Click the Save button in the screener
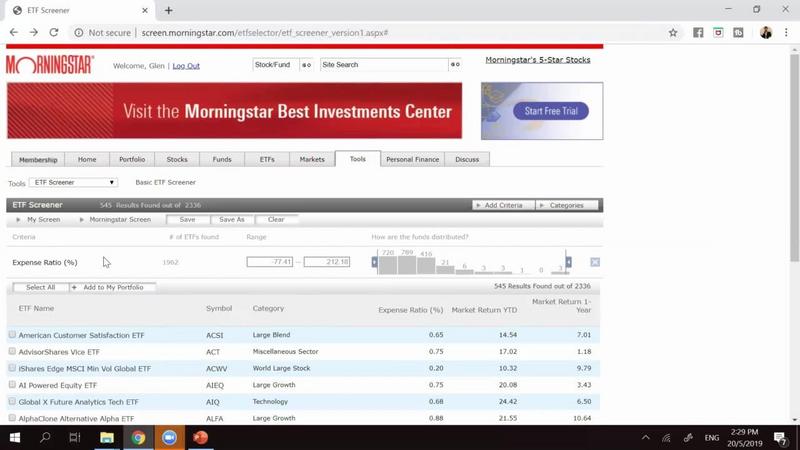 (187, 219)
